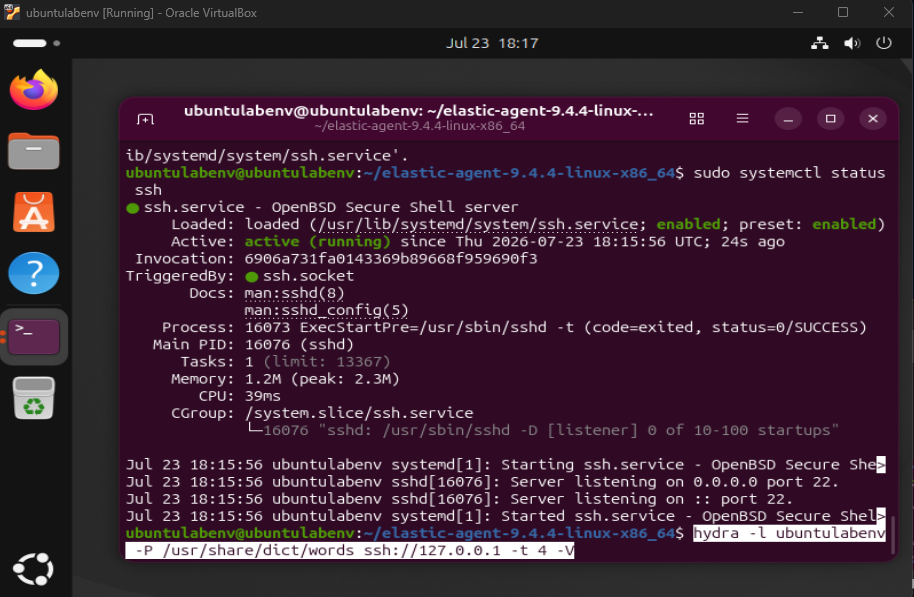Image resolution: width=914 pixels, height=597 pixels.
Task: Click the 'active (running)' status text
Action: click(x=317, y=241)
